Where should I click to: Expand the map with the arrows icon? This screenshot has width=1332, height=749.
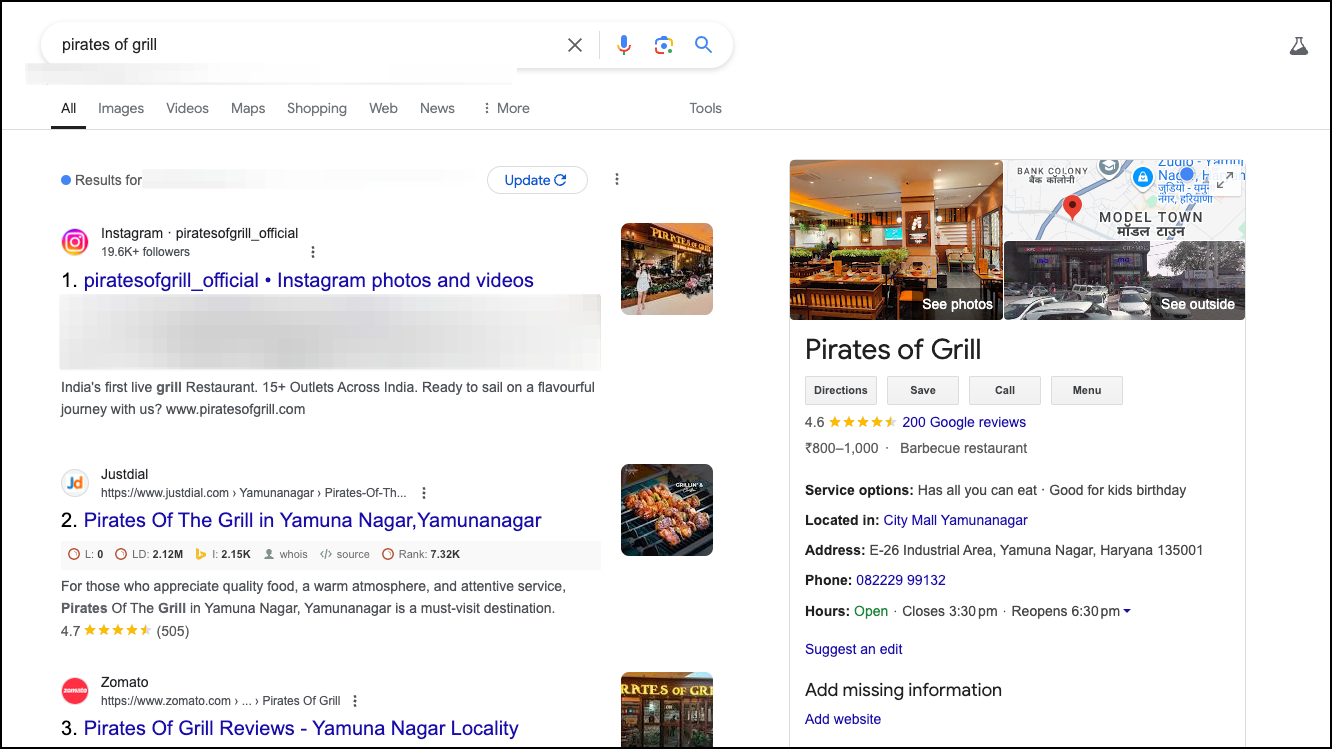click(x=1226, y=180)
